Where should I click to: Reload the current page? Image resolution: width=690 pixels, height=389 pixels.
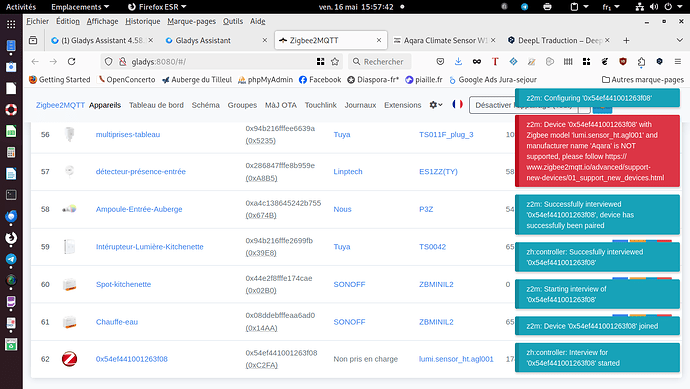[x=72, y=62]
